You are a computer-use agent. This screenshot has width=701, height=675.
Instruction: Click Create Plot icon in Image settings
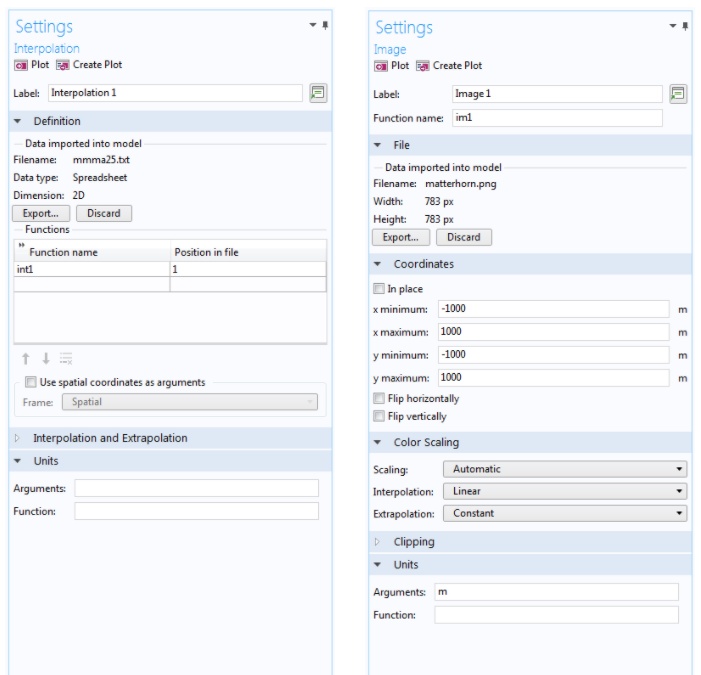click(422, 66)
